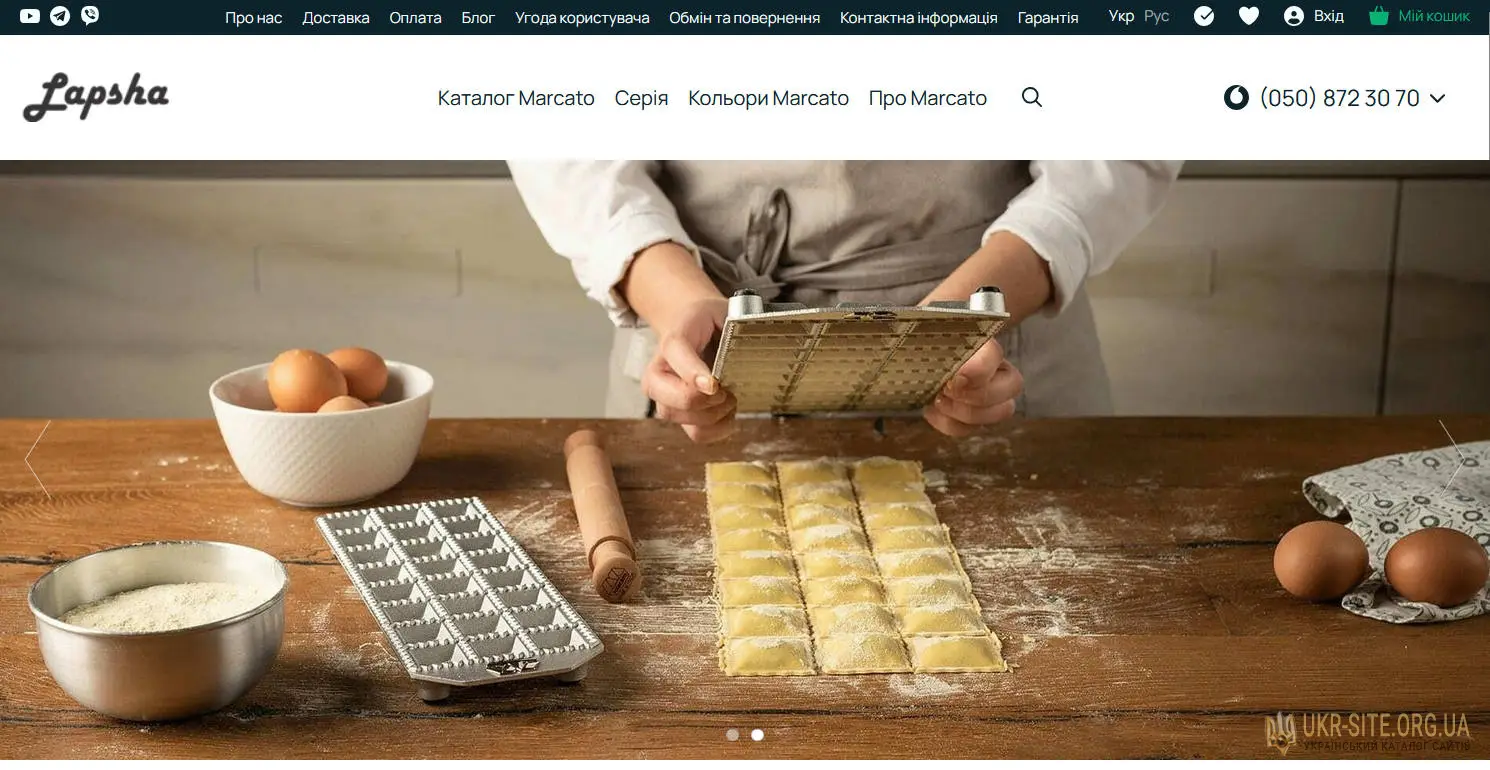Select the first slider dot
The image size is (1490, 770).
[732, 734]
